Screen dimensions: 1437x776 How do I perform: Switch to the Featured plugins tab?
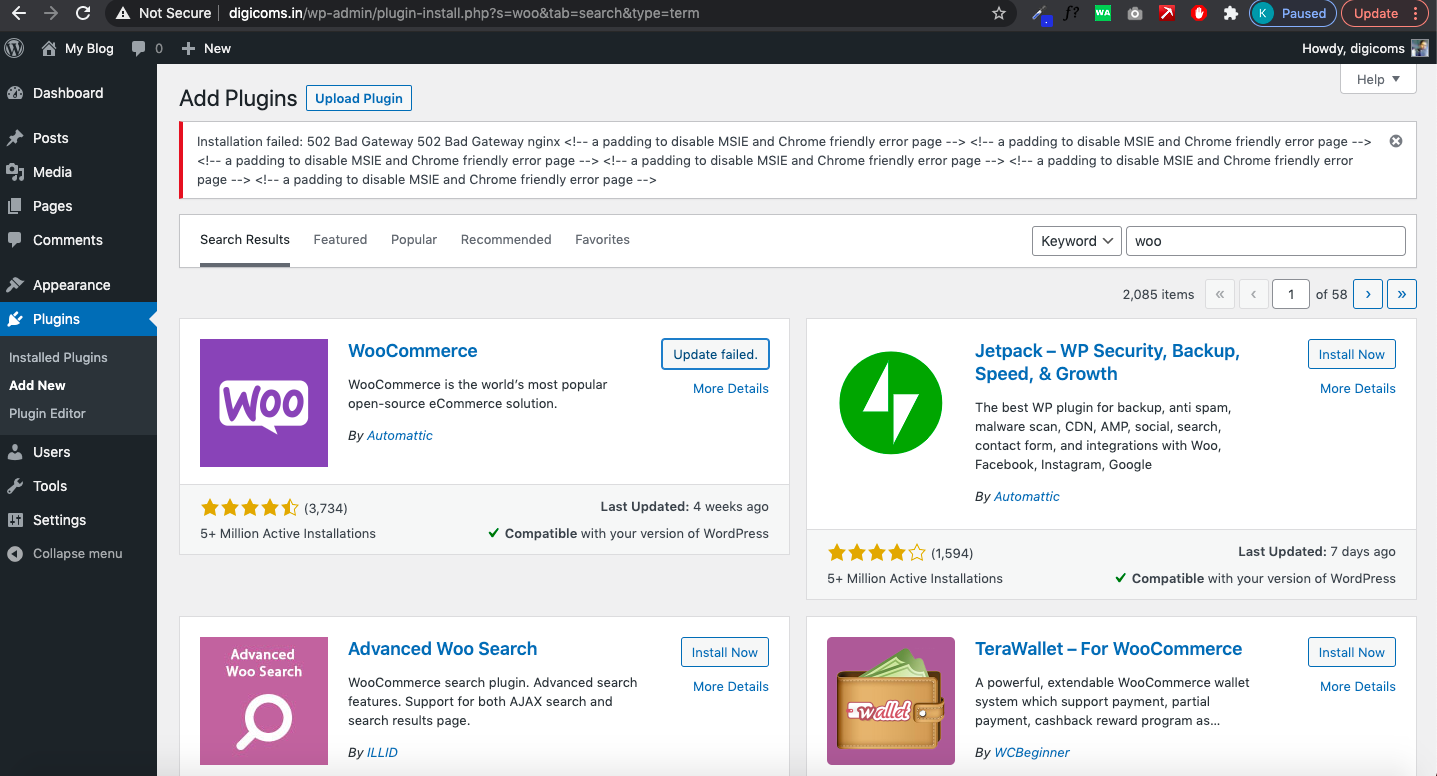[340, 240]
